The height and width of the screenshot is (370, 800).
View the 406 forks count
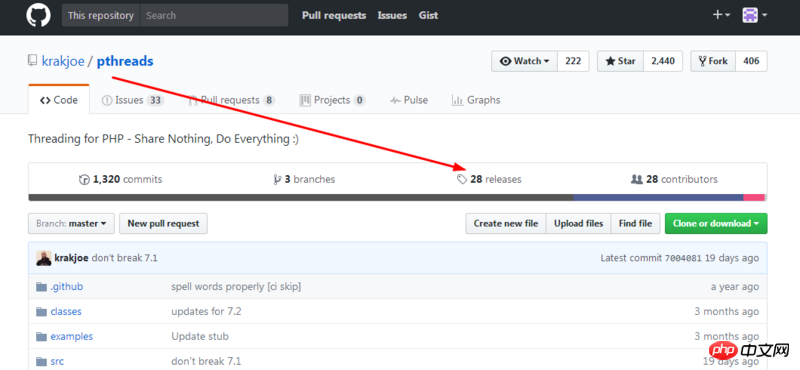pos(751,61)
